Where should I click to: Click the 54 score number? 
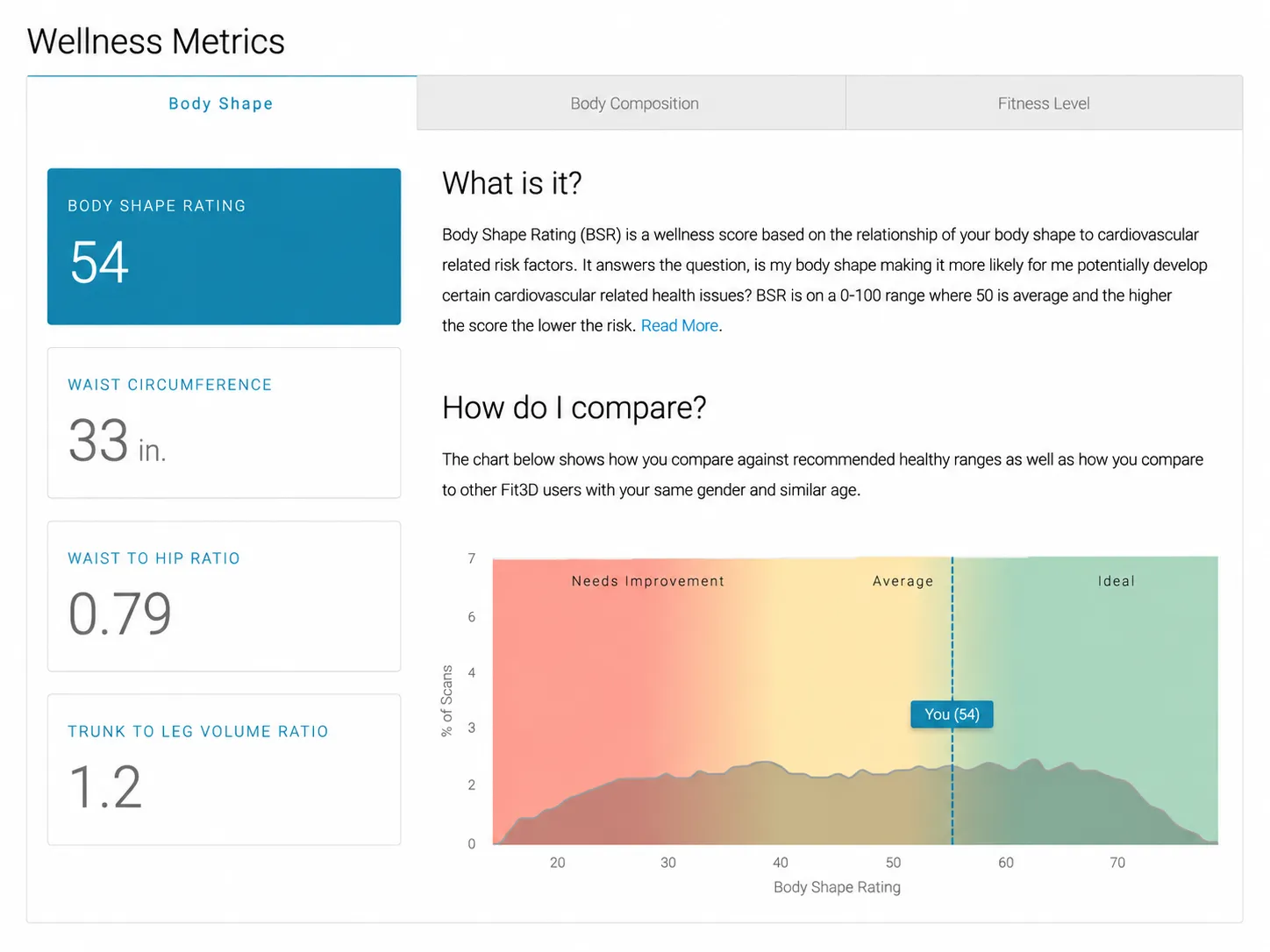(99, 262)
